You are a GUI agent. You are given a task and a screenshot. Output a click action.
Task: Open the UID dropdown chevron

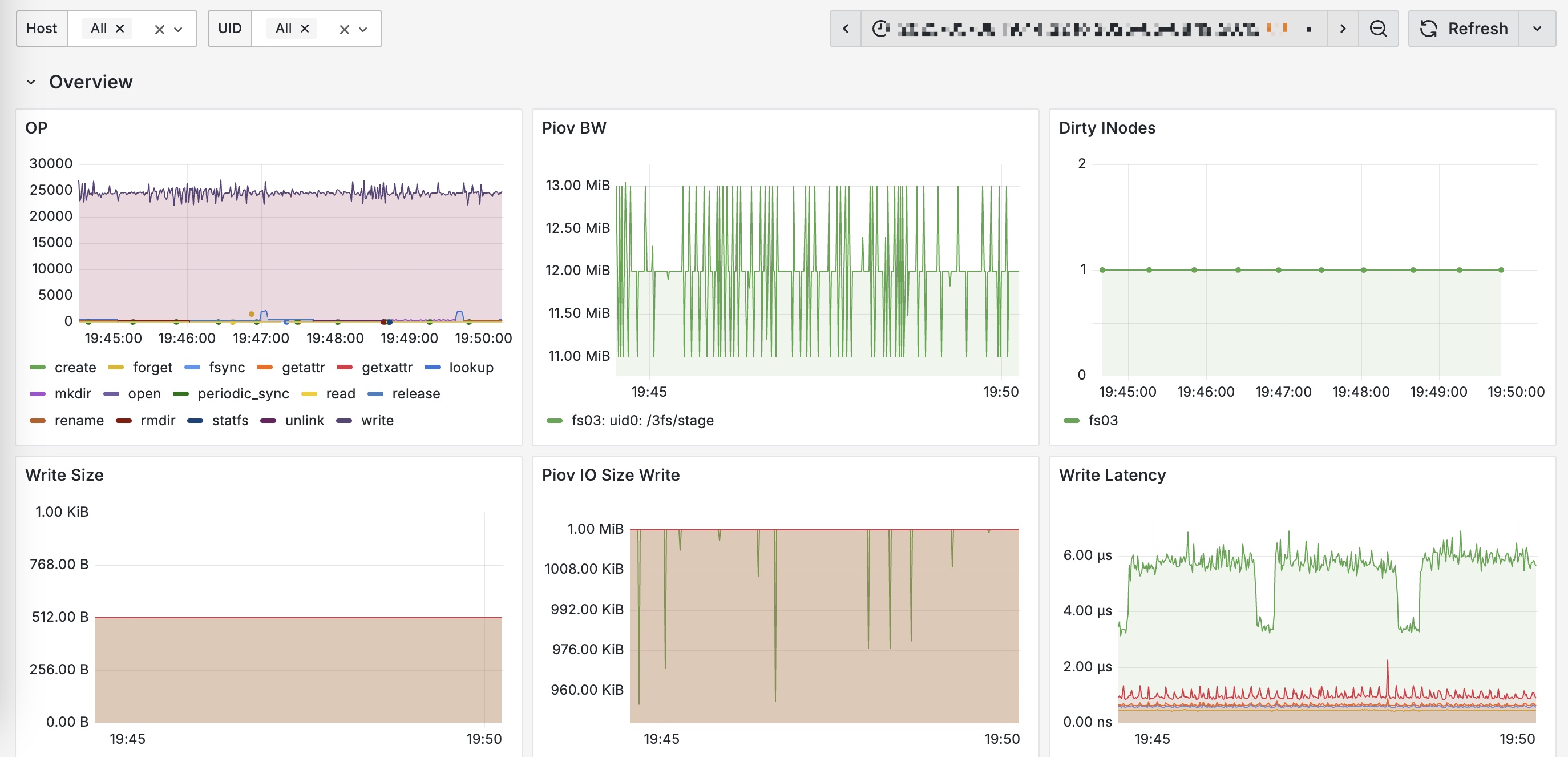(x=363, y=29)
